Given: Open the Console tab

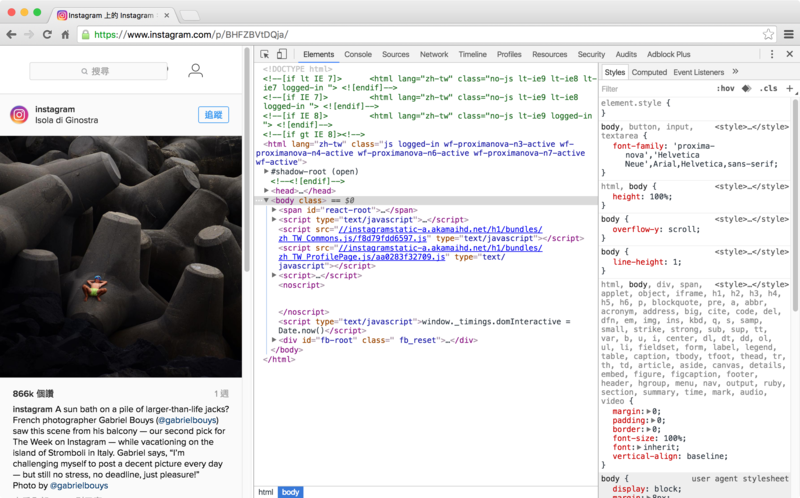Looking at the screenshot, I should [x=358, y=54].
